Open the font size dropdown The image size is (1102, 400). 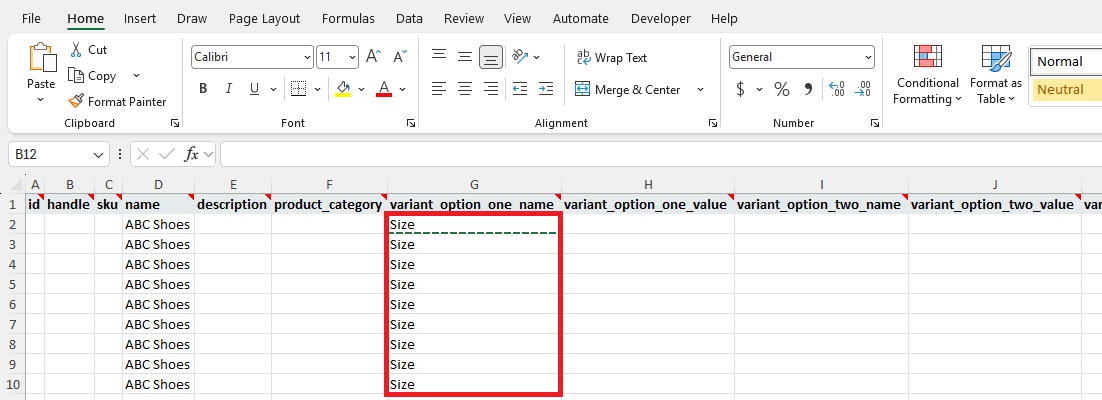352,57
